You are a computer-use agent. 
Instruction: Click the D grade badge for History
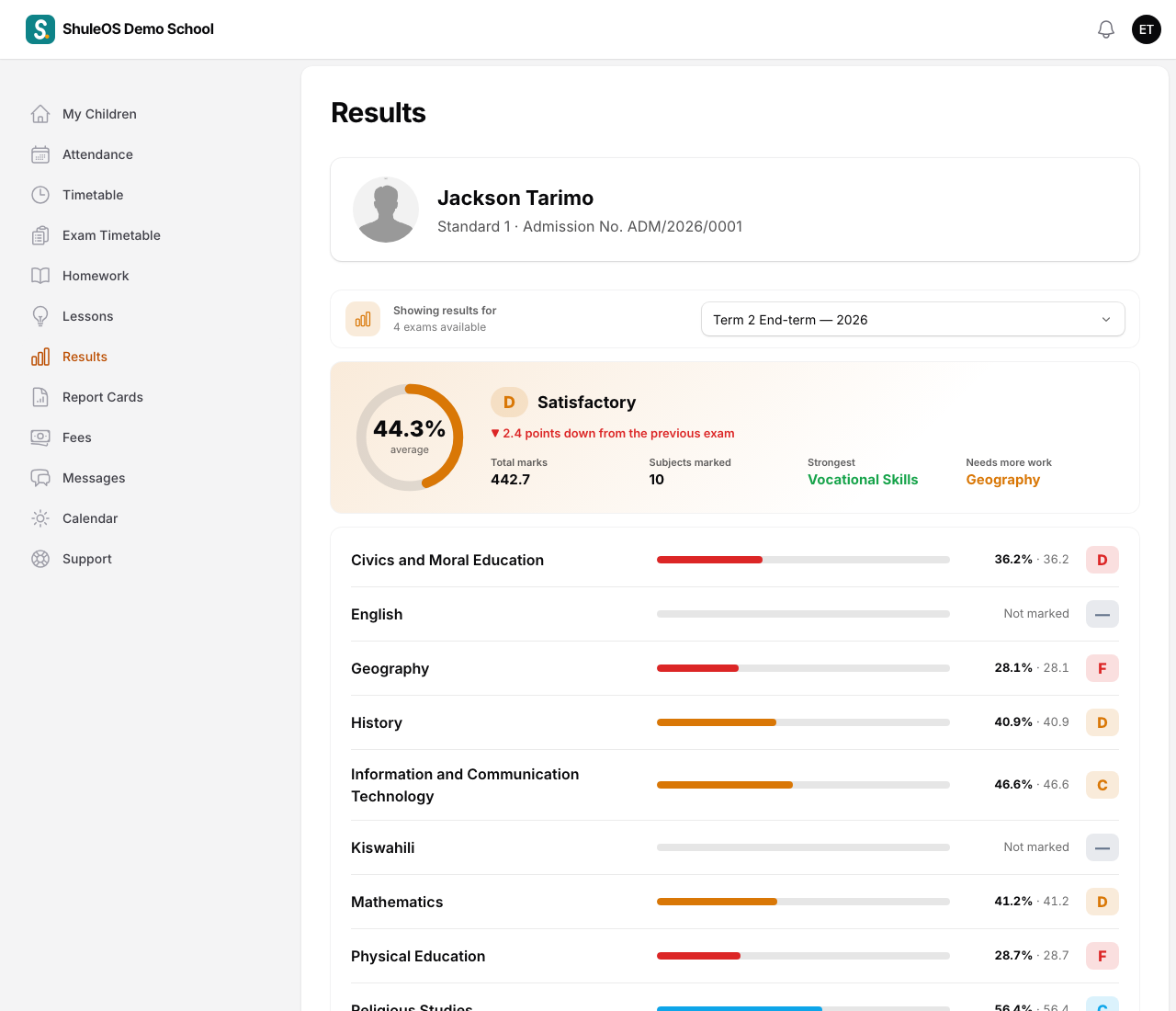(x=1102, y=722)
